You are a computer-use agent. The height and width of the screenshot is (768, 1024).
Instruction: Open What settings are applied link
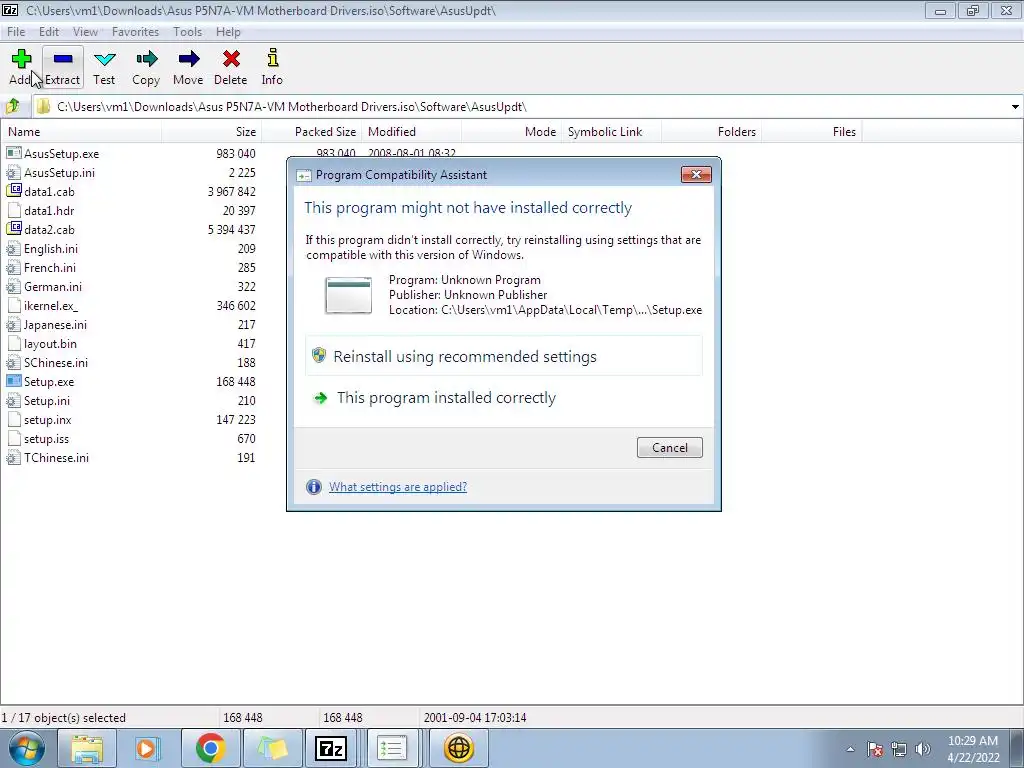(398, 487)
